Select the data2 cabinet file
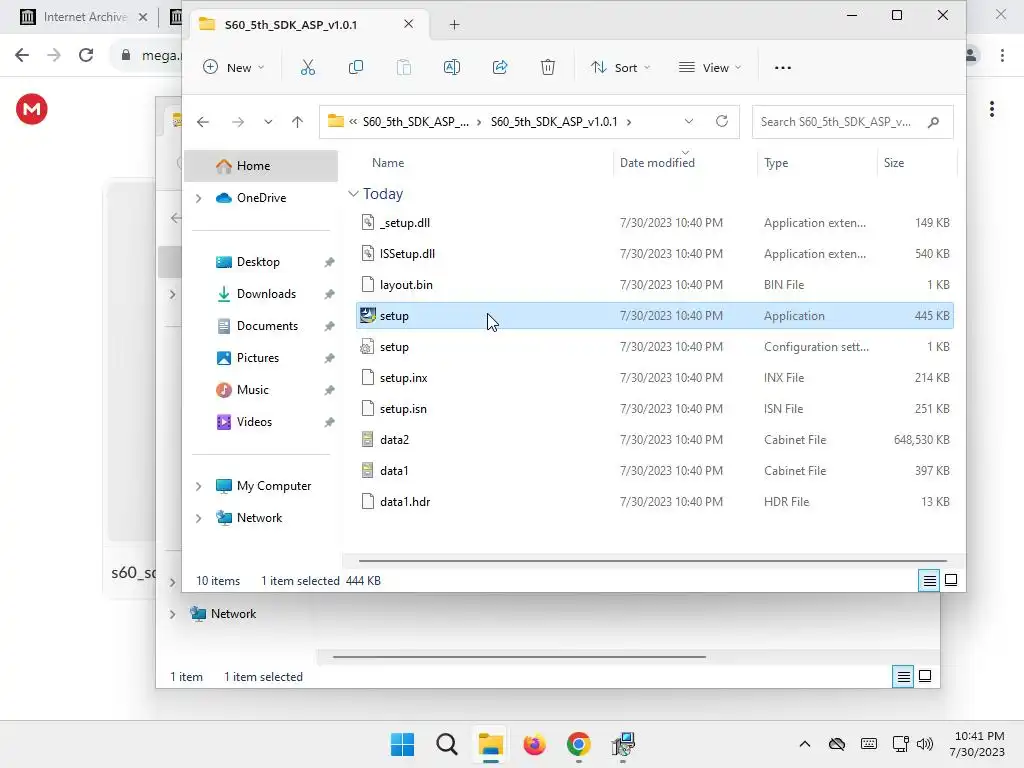 tap(655, 440)
